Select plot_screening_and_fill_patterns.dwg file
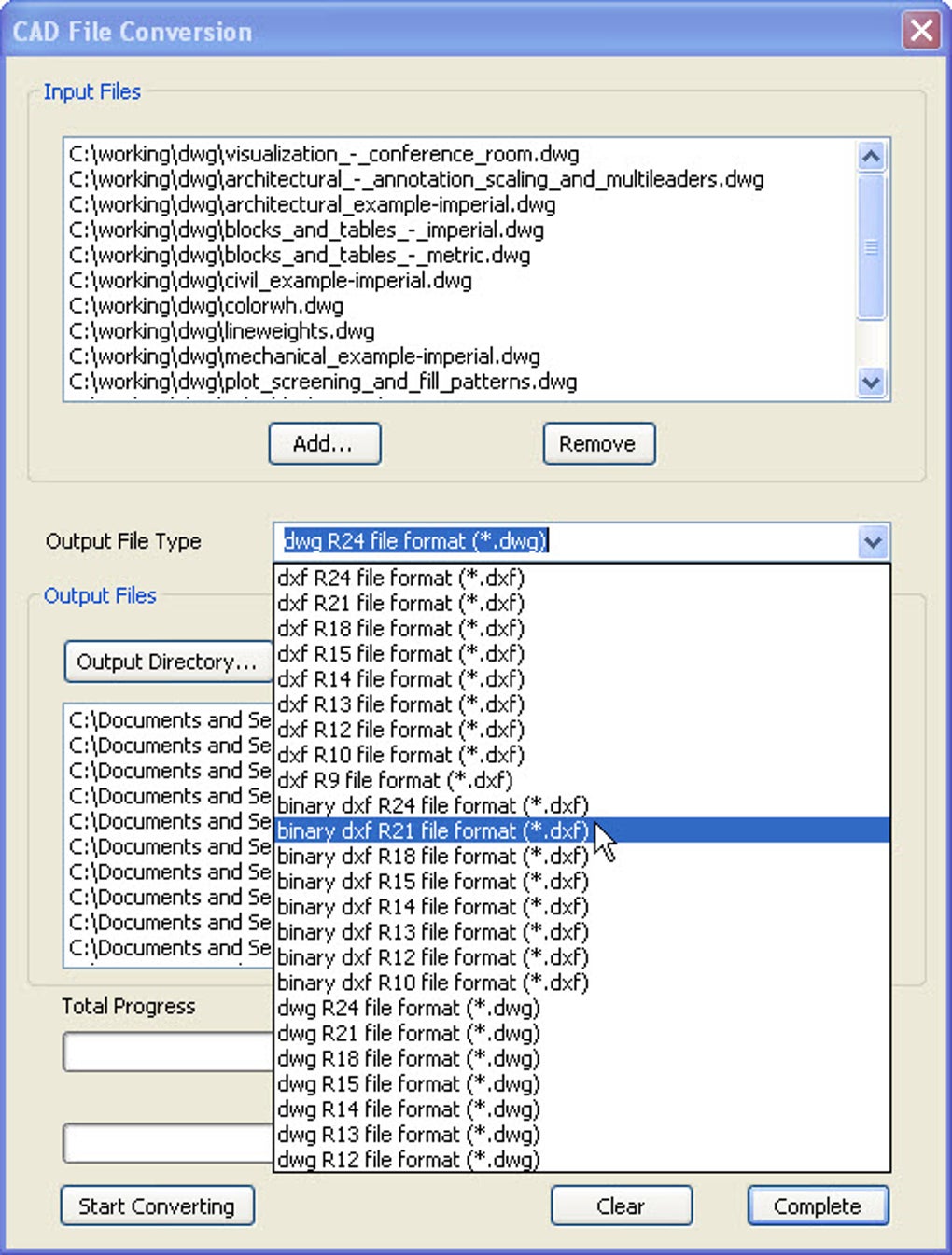Image resolution: width=952 pixels, height=1255 pixels. (460, 381)
